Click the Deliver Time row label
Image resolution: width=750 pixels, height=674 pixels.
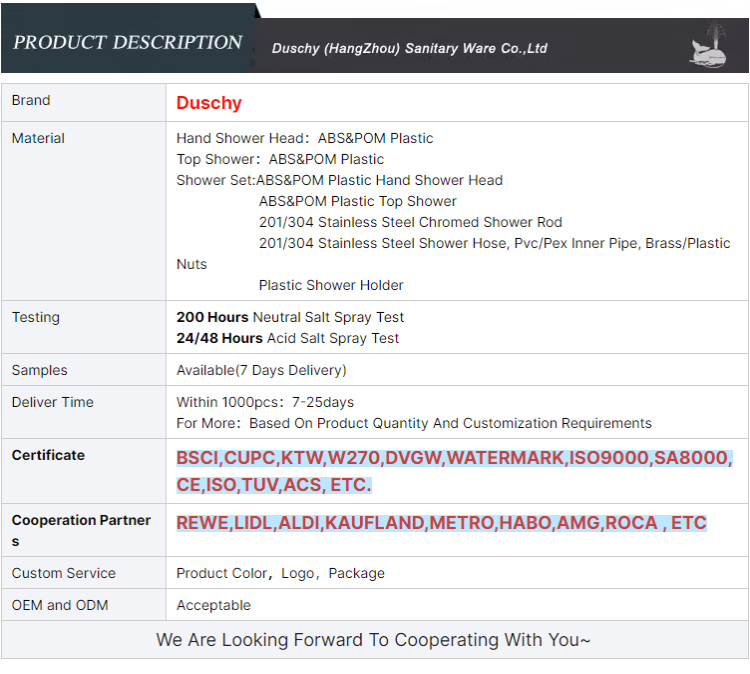click(x=53, y=402)
